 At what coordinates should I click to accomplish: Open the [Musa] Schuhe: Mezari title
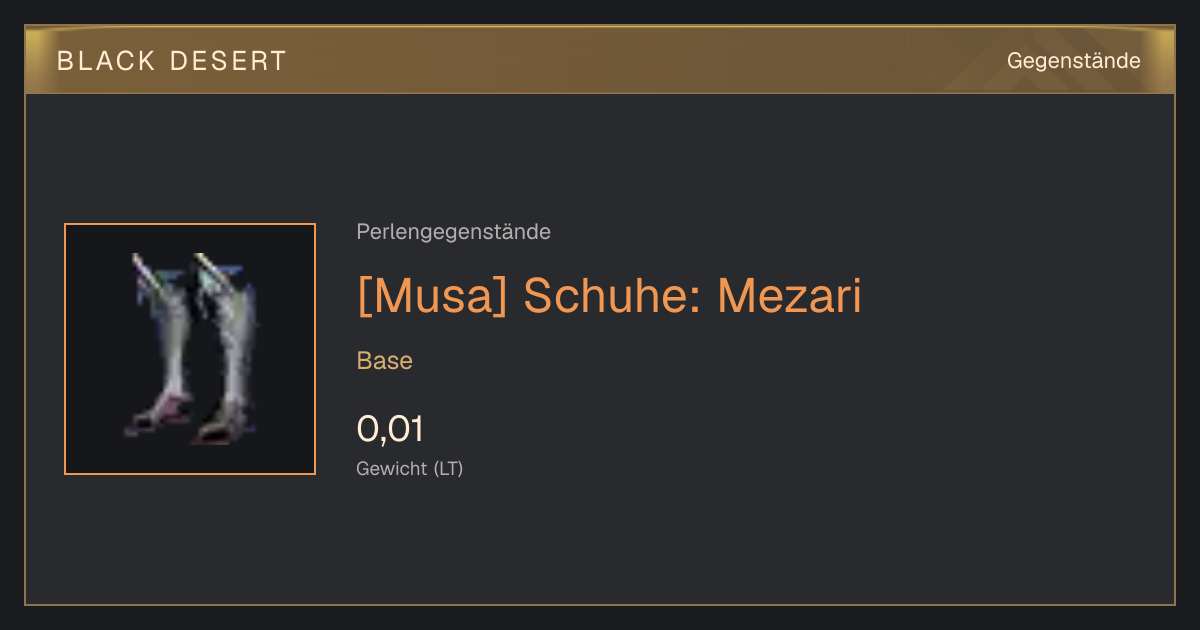609,296
